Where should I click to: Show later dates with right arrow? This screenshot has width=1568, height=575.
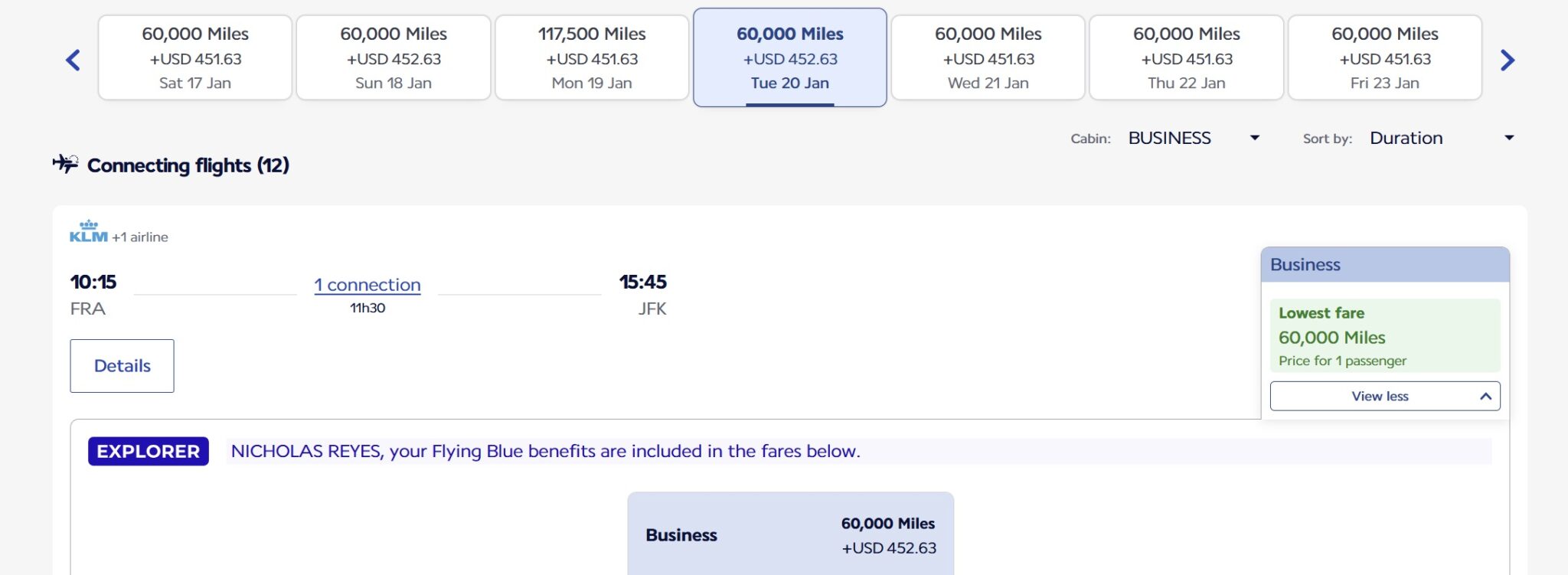tap(1507, 60)
